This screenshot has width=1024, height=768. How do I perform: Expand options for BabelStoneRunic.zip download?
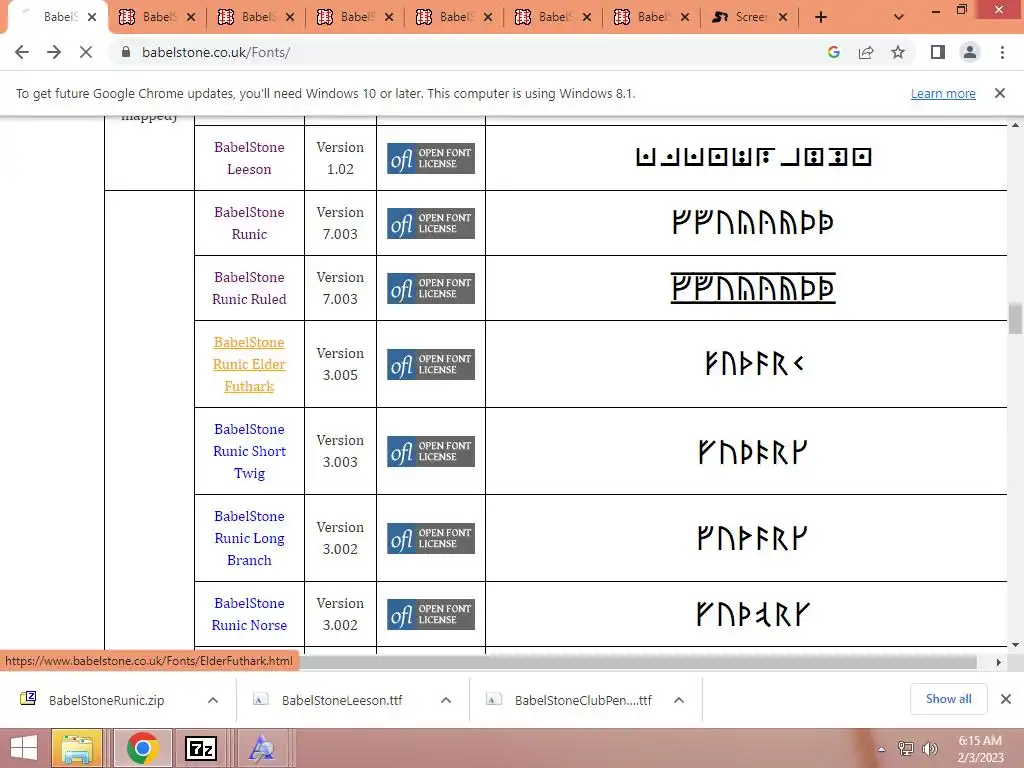click(x=213, y=700)
